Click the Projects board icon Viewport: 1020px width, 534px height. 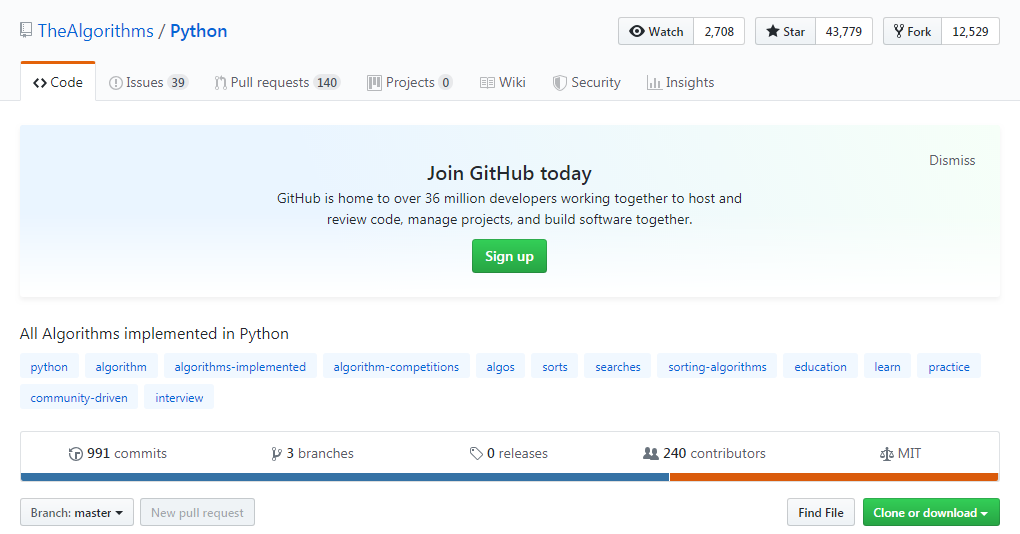pos(374,83)
